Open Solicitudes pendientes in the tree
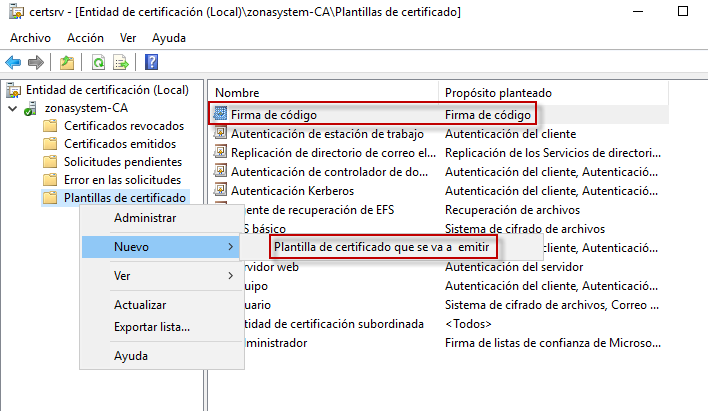Viewport: 708px width, 411px height. [123, 162]
